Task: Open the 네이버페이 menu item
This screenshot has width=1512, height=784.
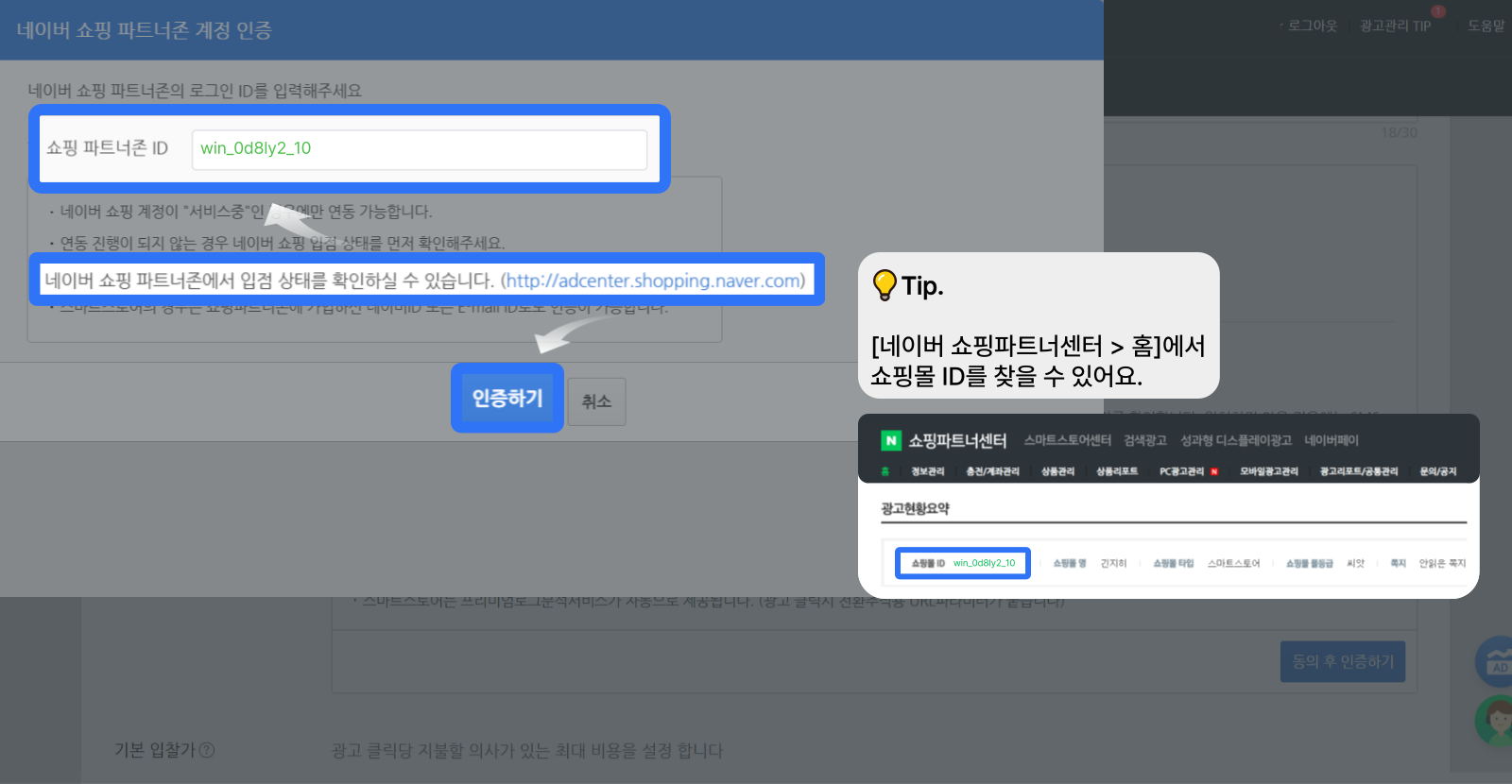Action: (1332, 440)
